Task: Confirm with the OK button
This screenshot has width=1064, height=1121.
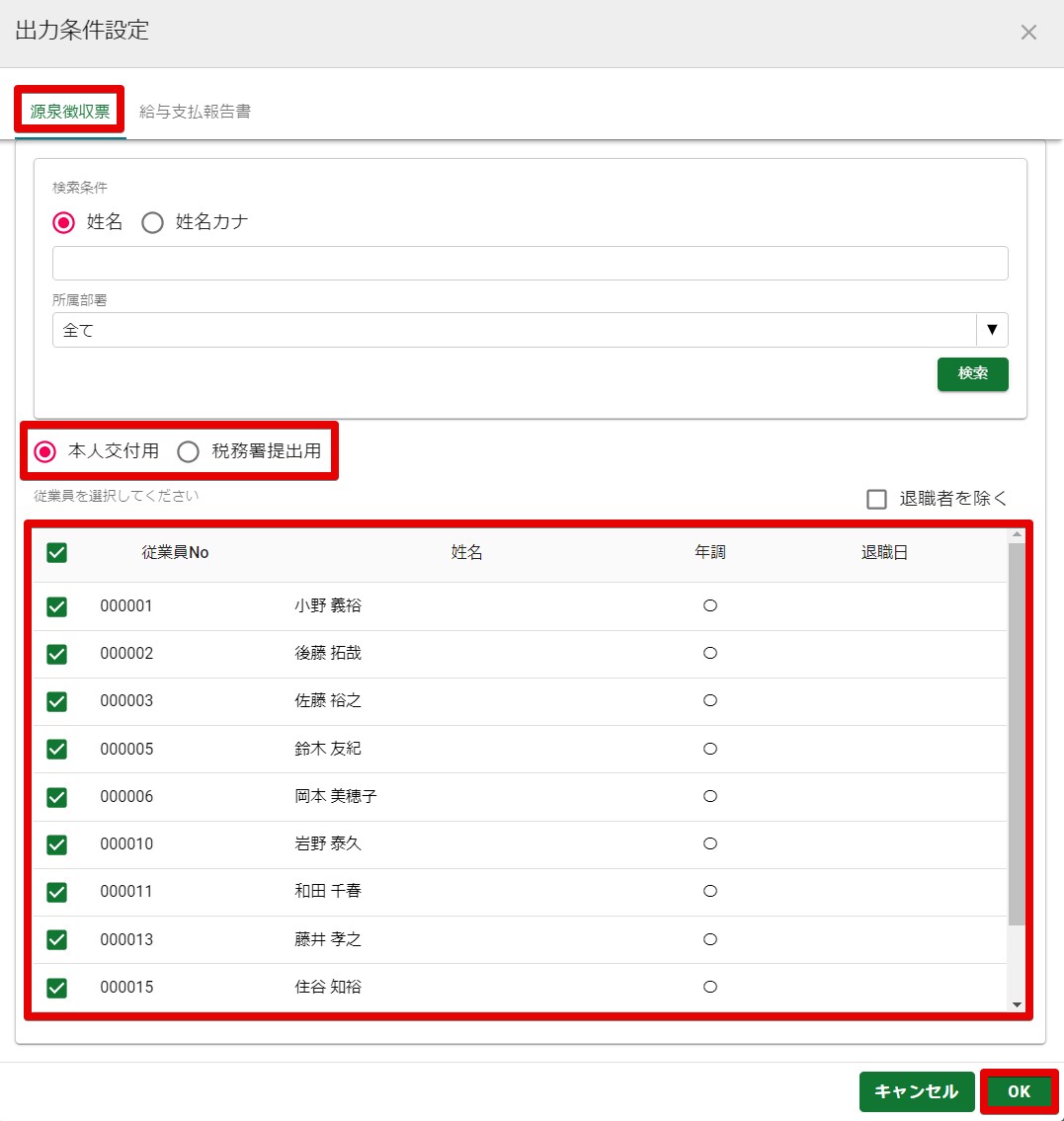Action: tap(1019, 1091)
